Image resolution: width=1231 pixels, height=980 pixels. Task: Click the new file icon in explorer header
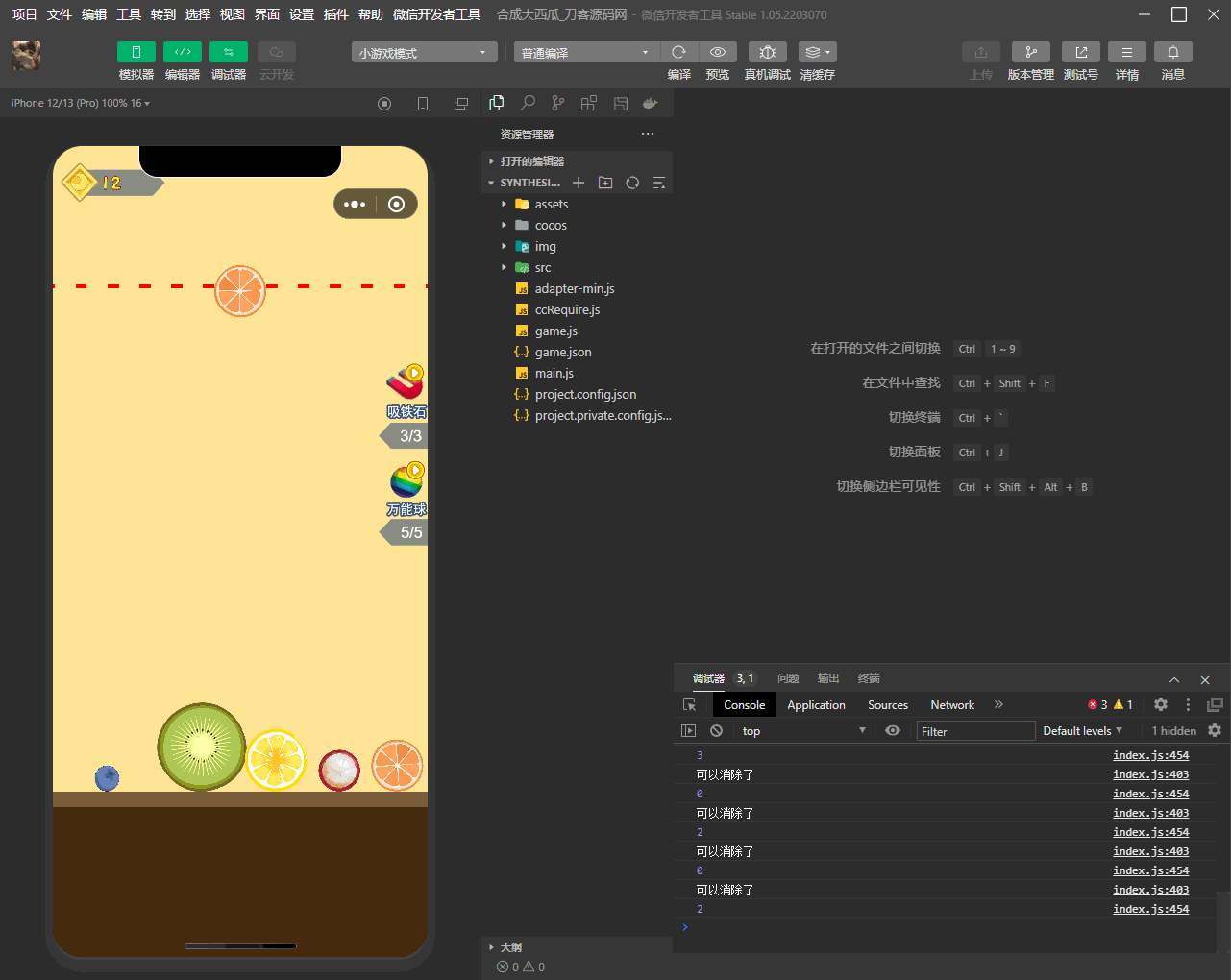tap(578, 183)
